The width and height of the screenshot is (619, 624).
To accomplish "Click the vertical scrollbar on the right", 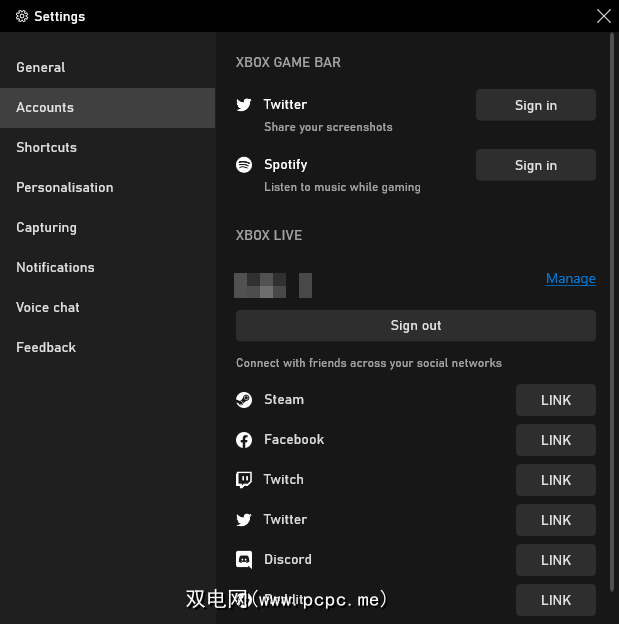I will [x=612, y=310].
